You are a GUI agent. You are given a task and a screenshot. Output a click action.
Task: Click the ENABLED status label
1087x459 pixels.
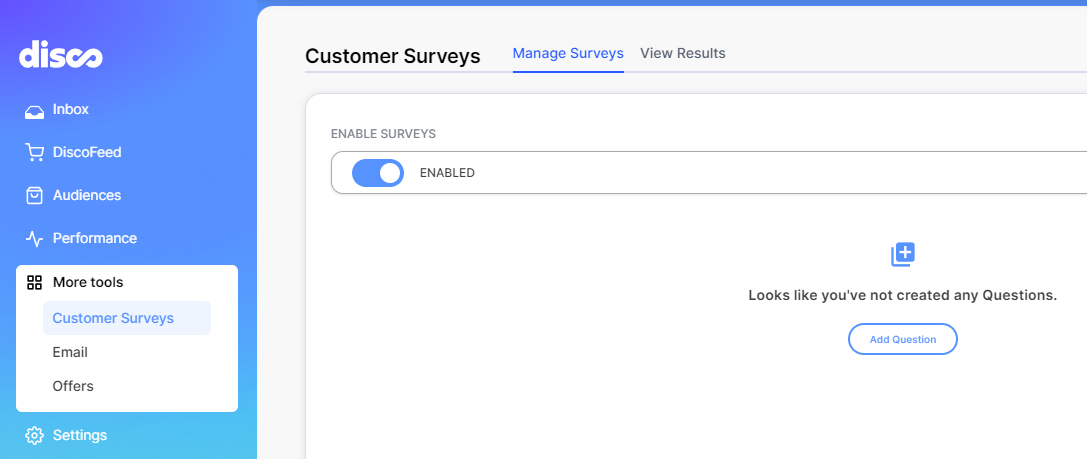point(447,173)
